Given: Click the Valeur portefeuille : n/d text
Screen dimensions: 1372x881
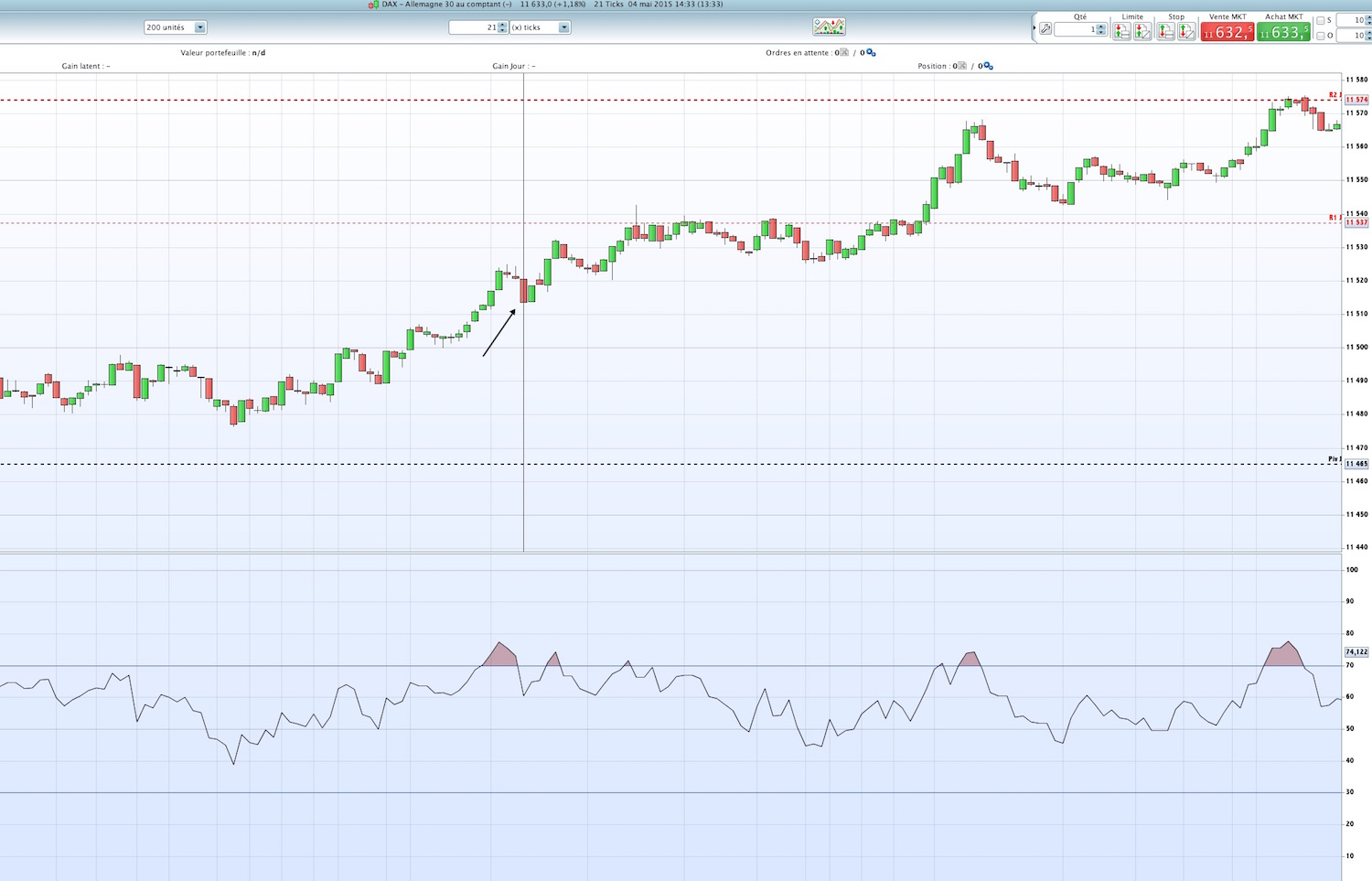Looking at the screenshot, I should pyautogui.click(x=223, y=53).
